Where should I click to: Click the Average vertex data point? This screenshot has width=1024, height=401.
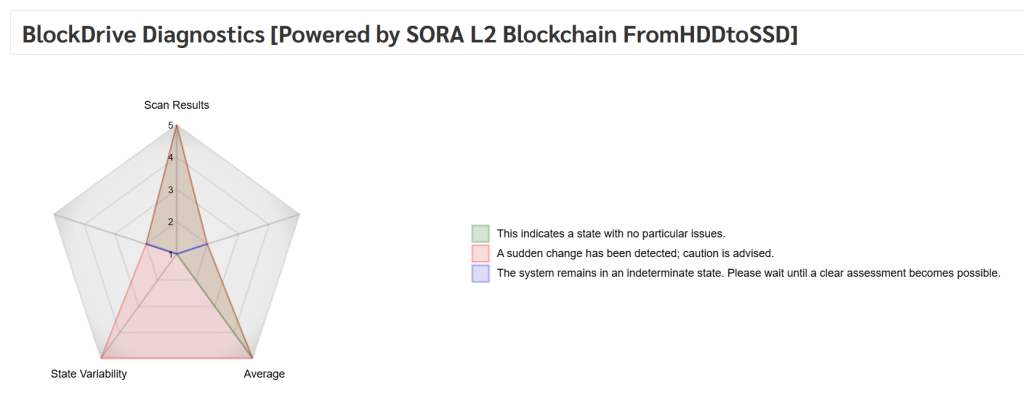click(x=253, y=358)
